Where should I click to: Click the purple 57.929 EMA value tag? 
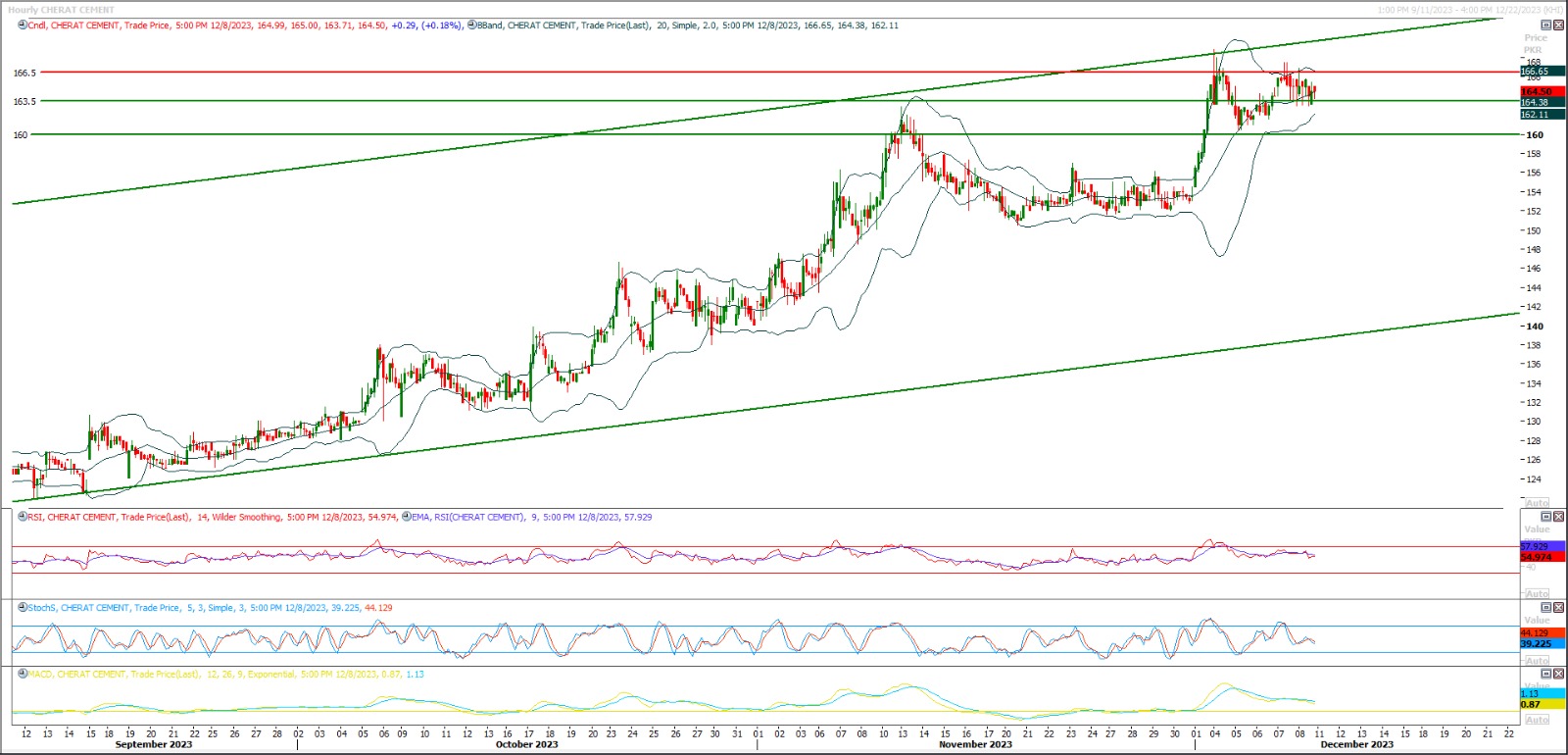point(1542,546)
